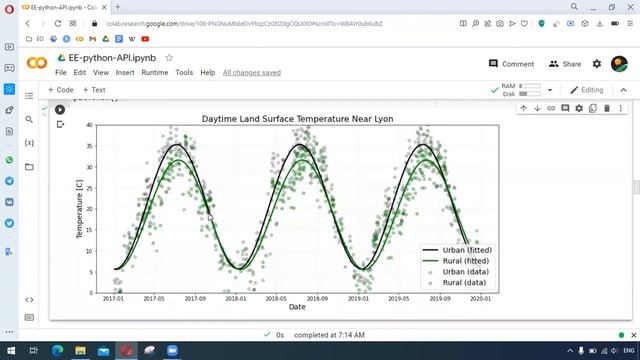This screenshot has width=640, height=360.
Task: Click the completed at 7:14 AM status
Action: click(329, 335)
